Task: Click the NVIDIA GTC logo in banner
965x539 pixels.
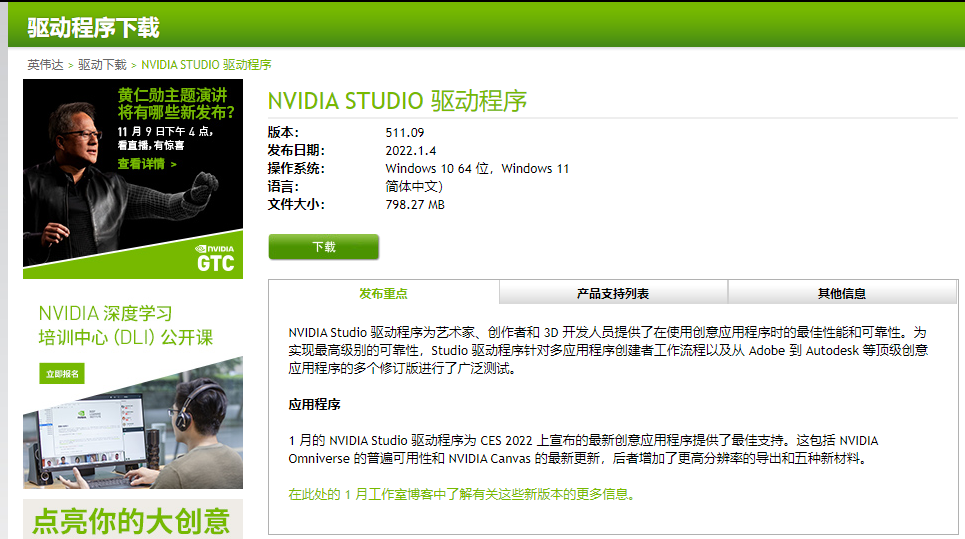Action: point(215,257)
